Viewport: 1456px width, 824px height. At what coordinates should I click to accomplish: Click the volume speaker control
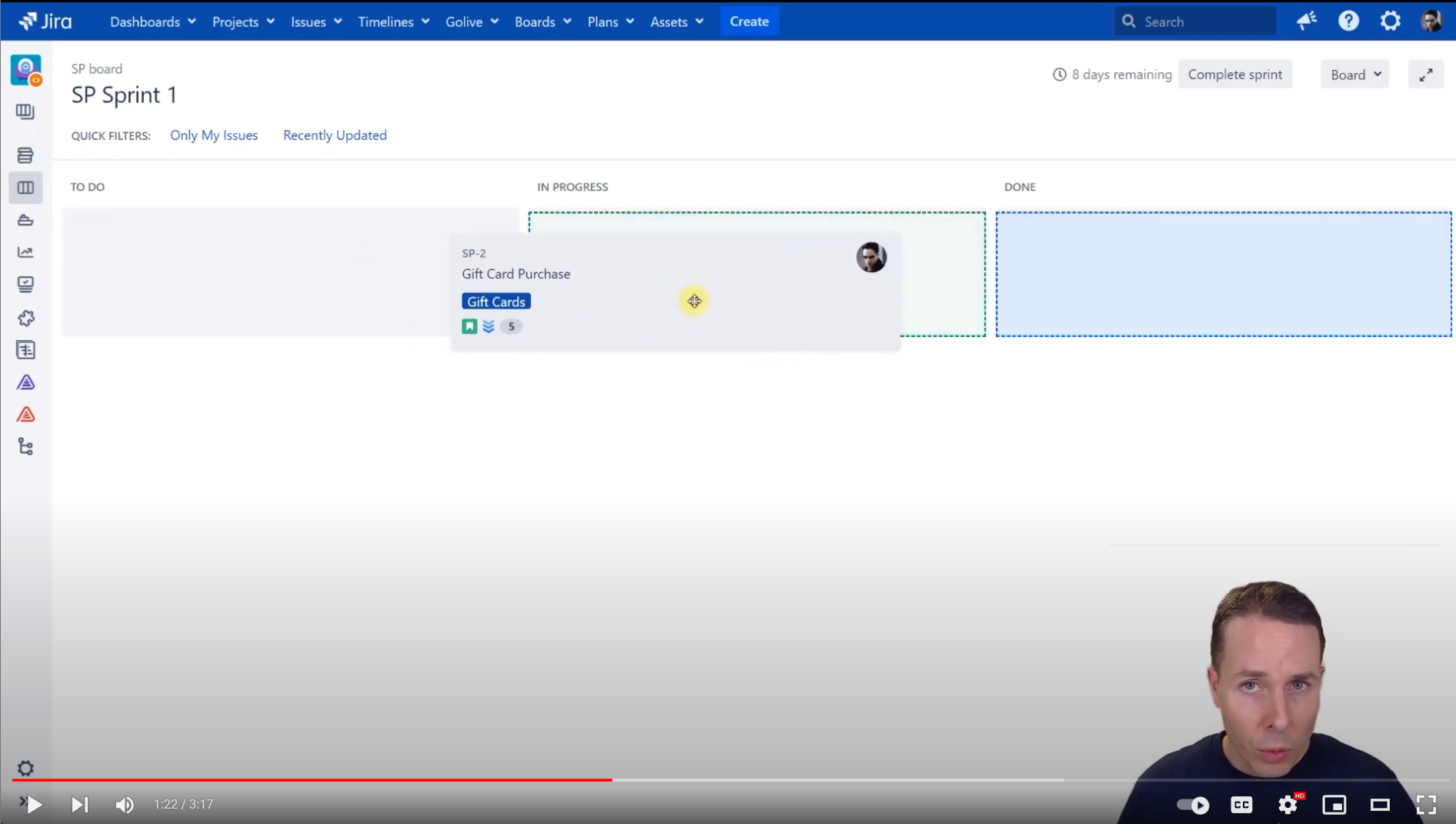(x=125, y=805)
